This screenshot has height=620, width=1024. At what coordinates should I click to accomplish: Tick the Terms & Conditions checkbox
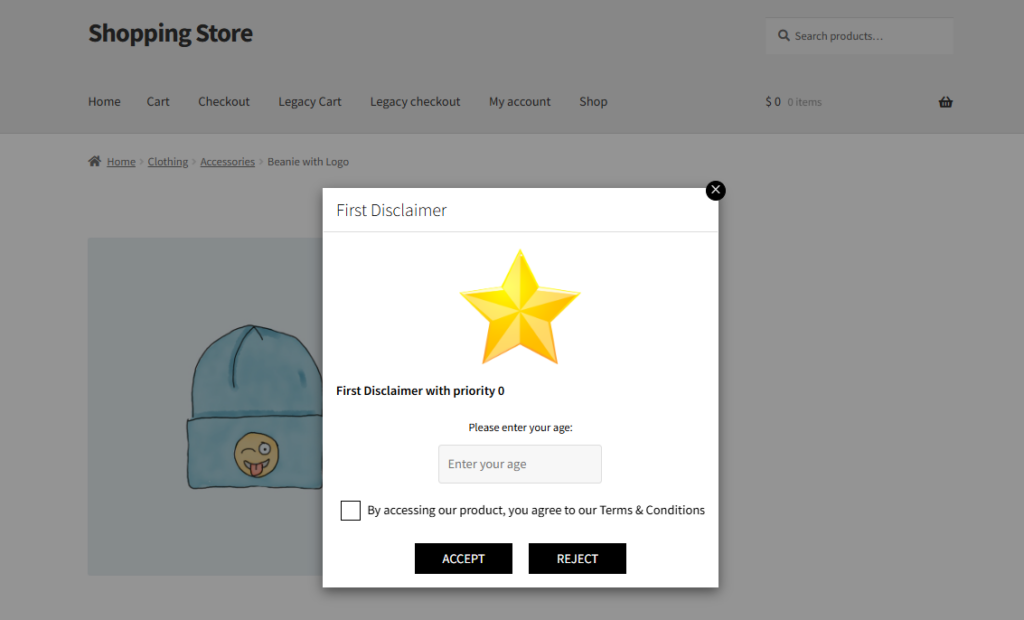tap(350, 510)
